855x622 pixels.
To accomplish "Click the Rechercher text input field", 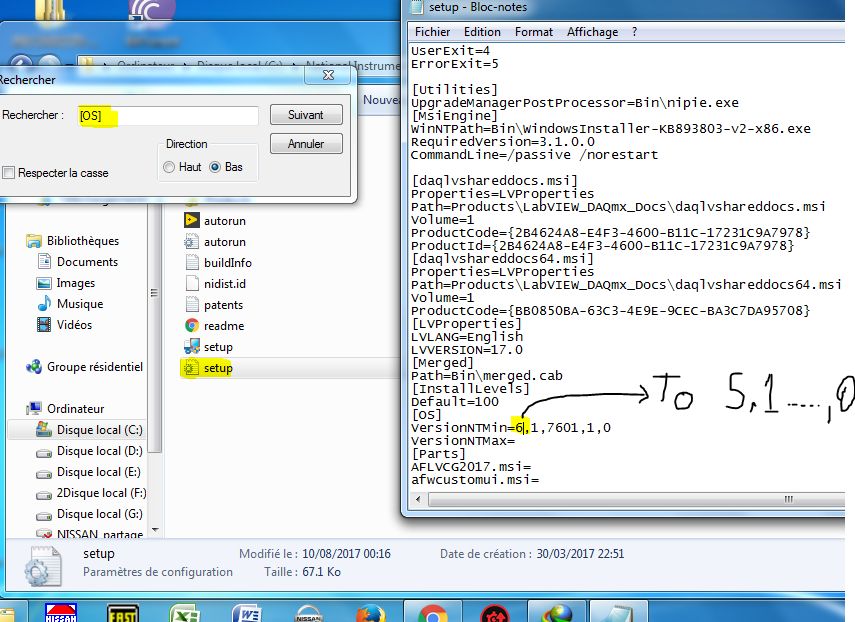I will pyautogui.click(x=168, y=116).
